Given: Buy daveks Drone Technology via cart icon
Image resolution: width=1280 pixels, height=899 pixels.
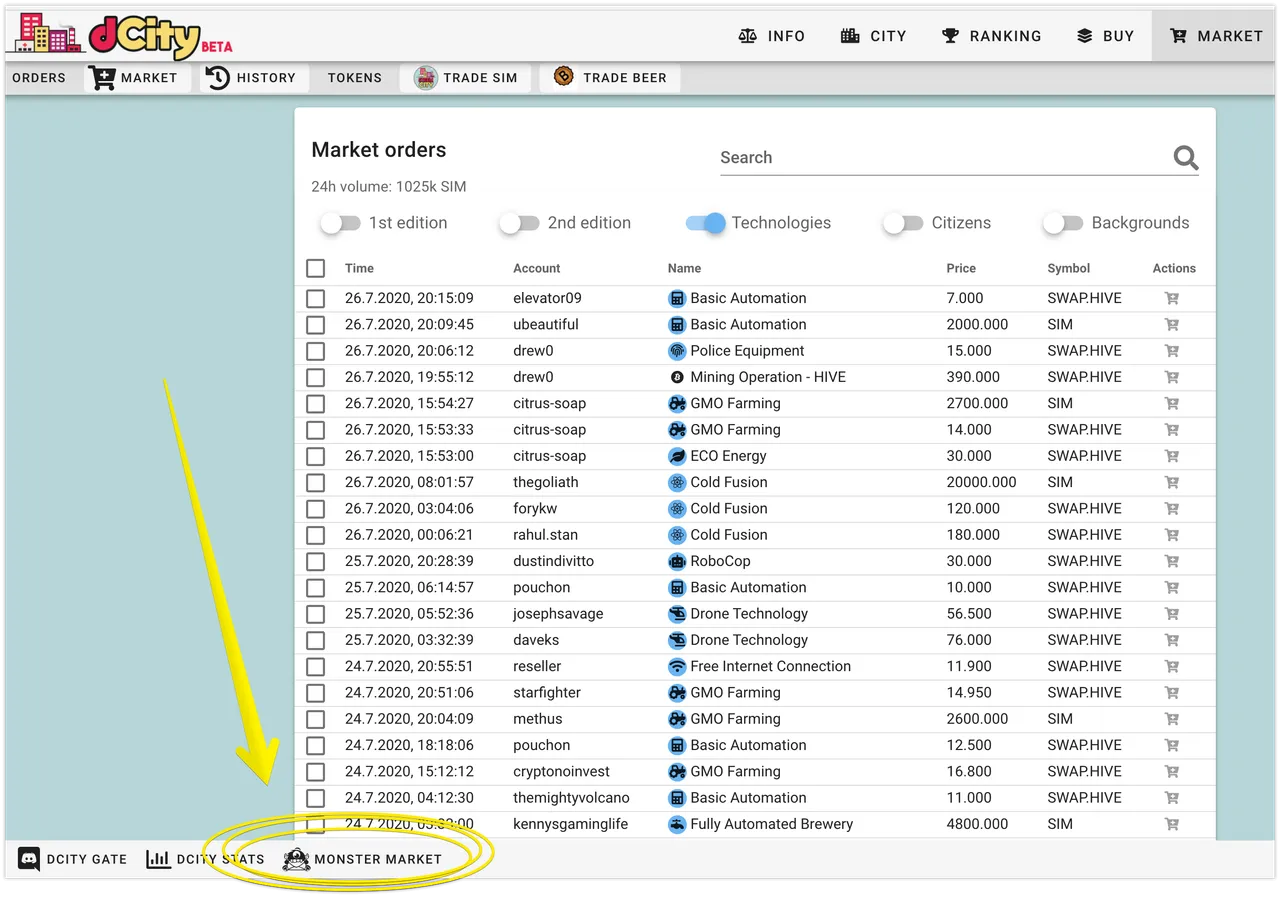Looking at the screenshot, I should point(1172,640).
